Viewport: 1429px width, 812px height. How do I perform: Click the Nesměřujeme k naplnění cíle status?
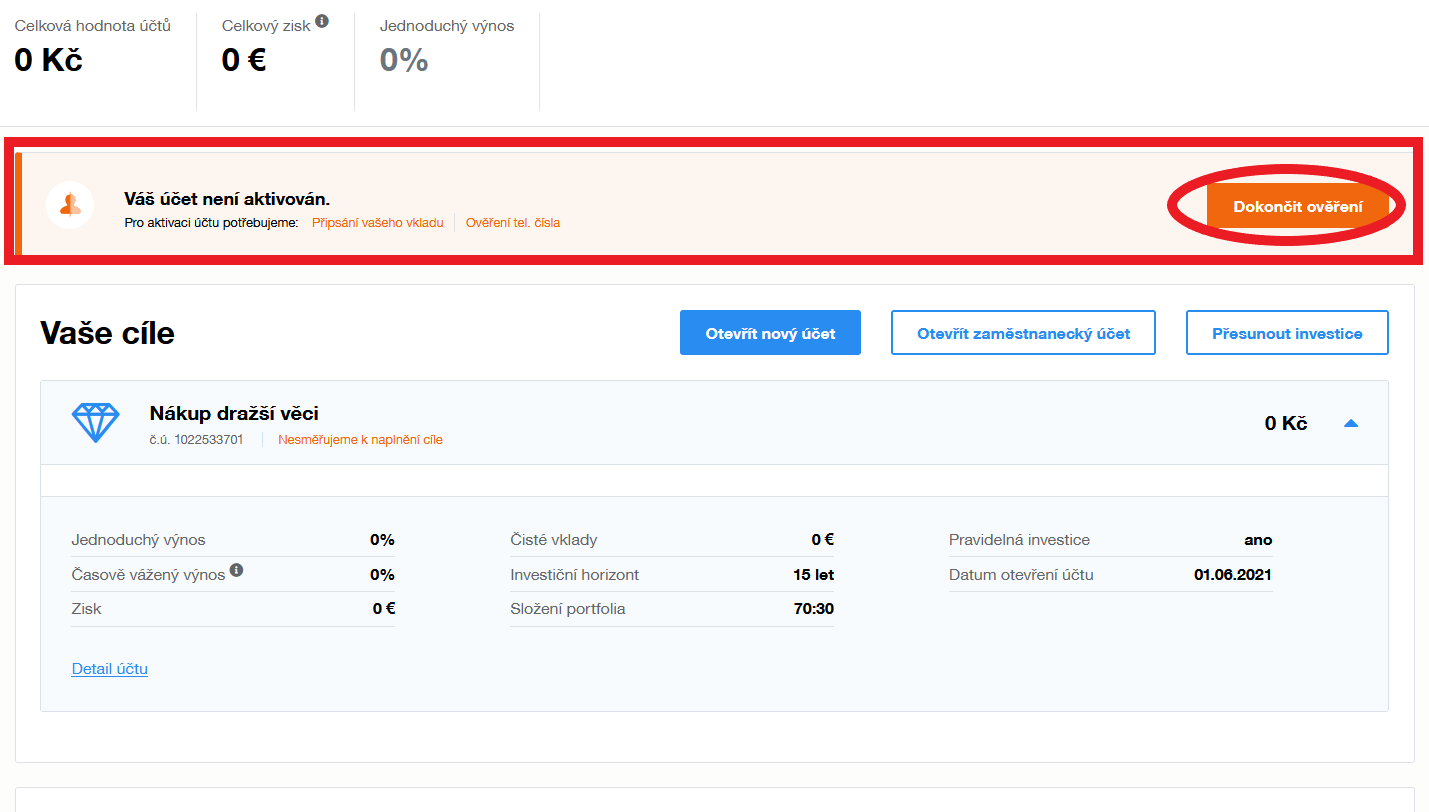click(x=360, y=439)
